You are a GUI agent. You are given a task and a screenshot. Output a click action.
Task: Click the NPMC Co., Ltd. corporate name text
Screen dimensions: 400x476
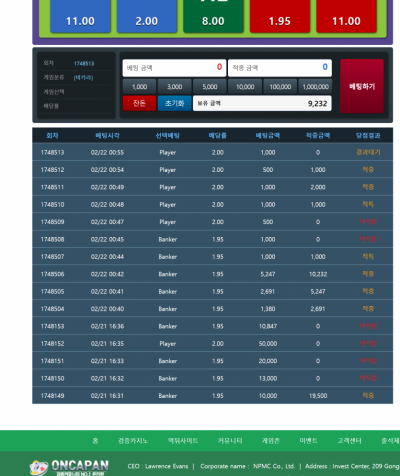274,466
